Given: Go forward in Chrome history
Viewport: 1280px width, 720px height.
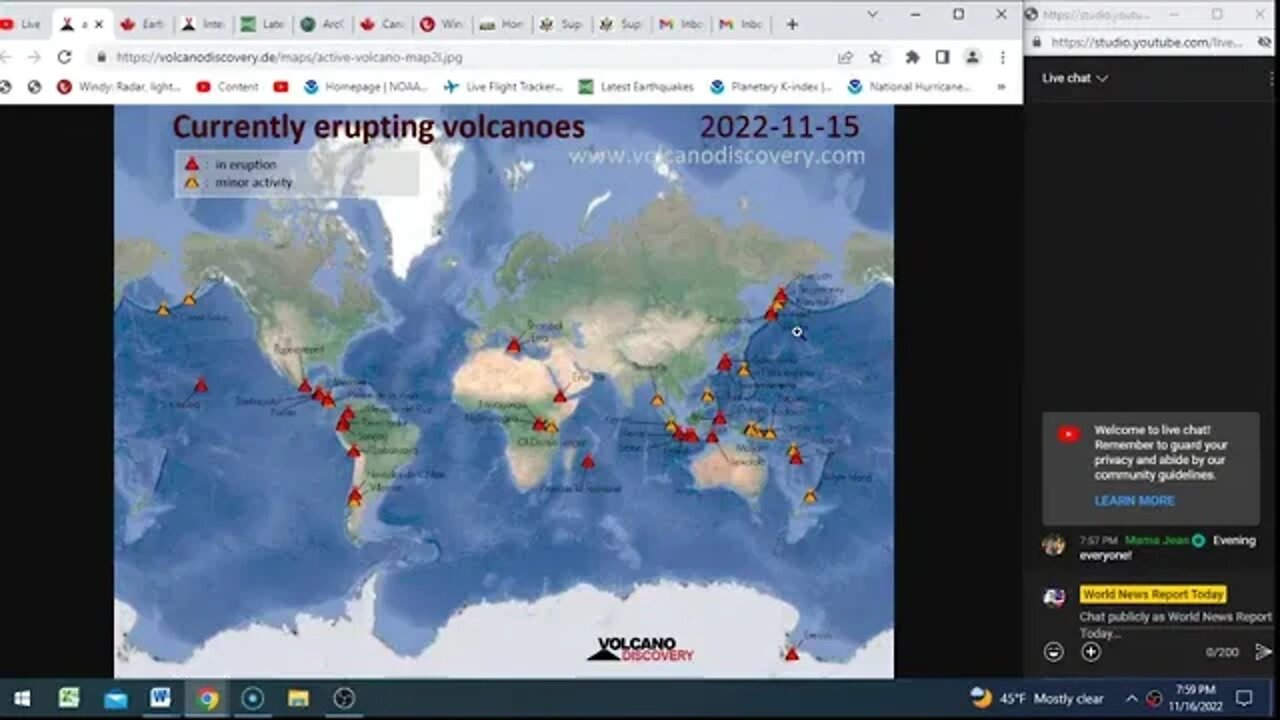Looking at the screenshot, I should coord(34,57).
